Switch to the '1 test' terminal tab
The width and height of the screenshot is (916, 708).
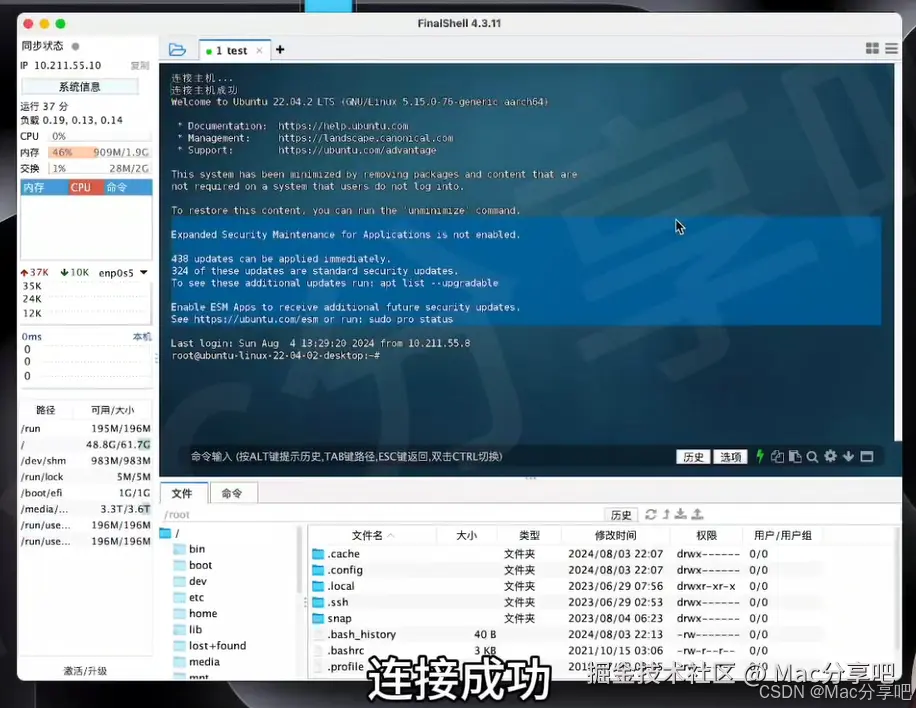coord(231,51)
